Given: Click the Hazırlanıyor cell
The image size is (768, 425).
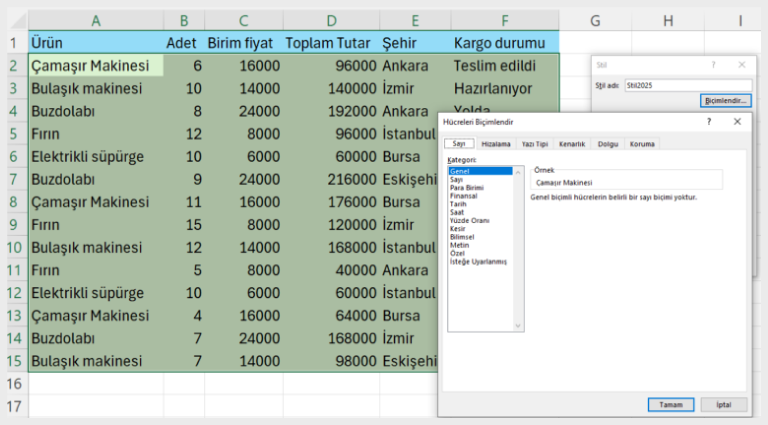Looking at the screenshot, I should (x=504, y=89).
